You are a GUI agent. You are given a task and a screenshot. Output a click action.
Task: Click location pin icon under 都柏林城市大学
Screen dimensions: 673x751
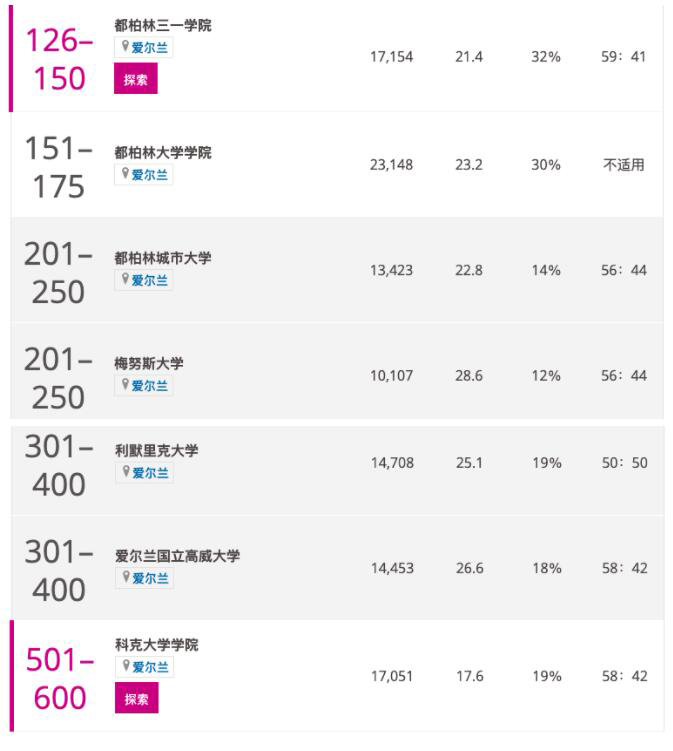tap(125, 281)
